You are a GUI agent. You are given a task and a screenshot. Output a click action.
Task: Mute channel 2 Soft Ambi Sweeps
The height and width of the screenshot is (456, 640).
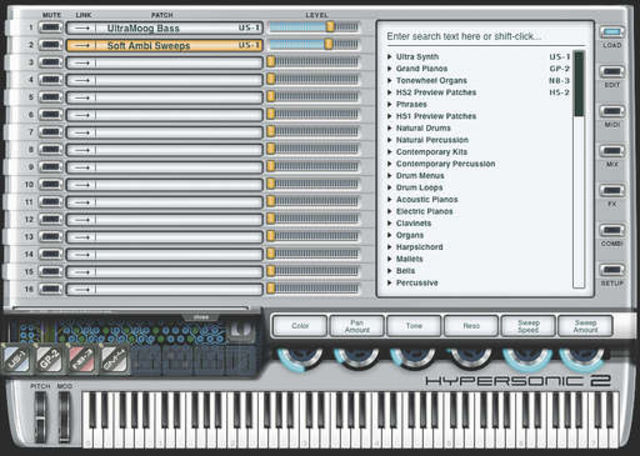coord(51,45)
